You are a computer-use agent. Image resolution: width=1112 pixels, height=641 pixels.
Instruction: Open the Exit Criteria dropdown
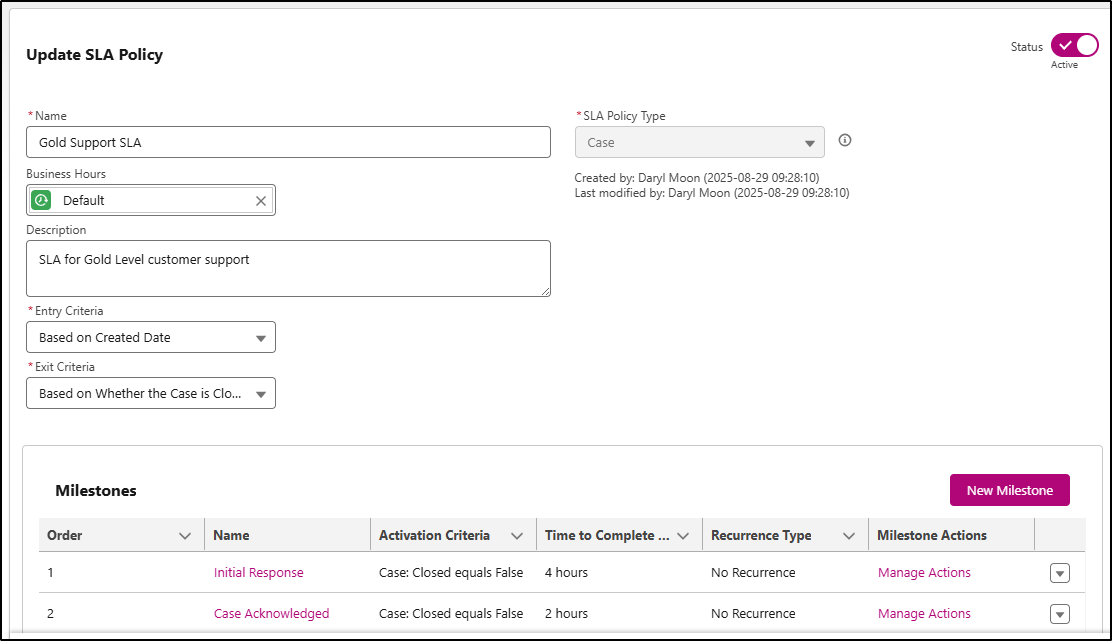151,394
